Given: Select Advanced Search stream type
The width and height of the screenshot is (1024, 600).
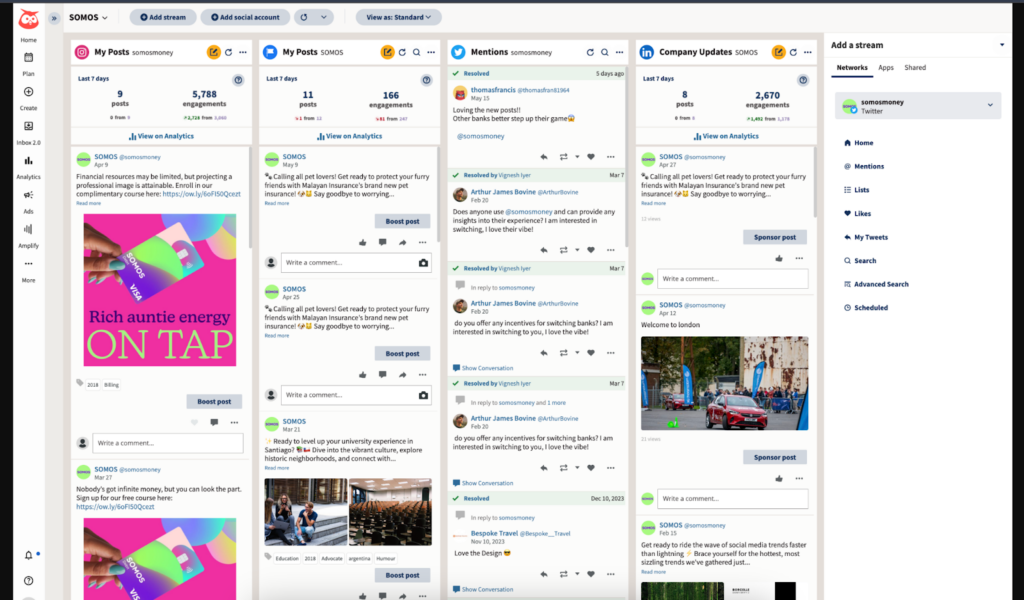Looking at the screenshot, I should (x=876, y=285).
